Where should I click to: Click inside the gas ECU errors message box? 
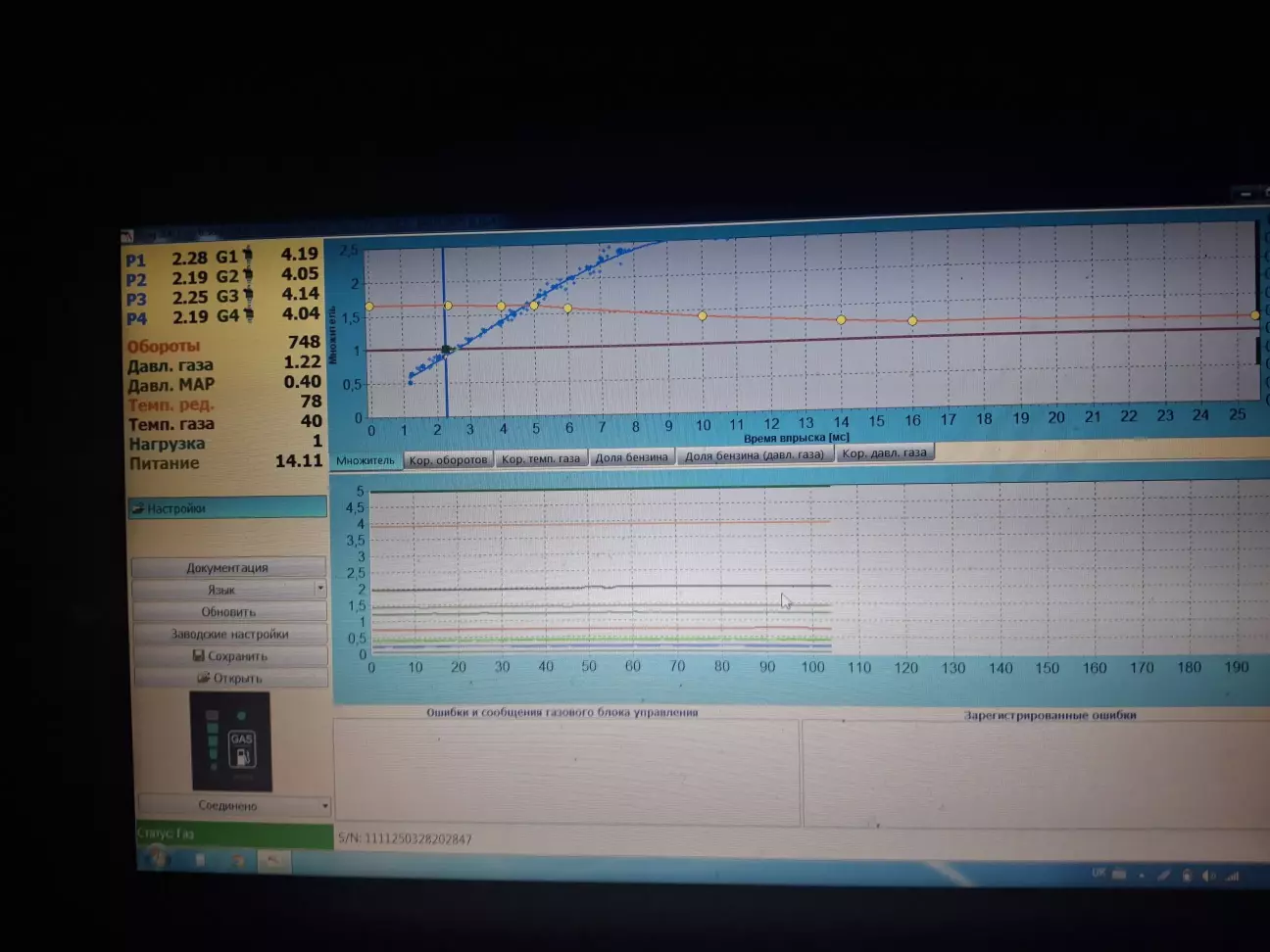click(x=565, y=774)
